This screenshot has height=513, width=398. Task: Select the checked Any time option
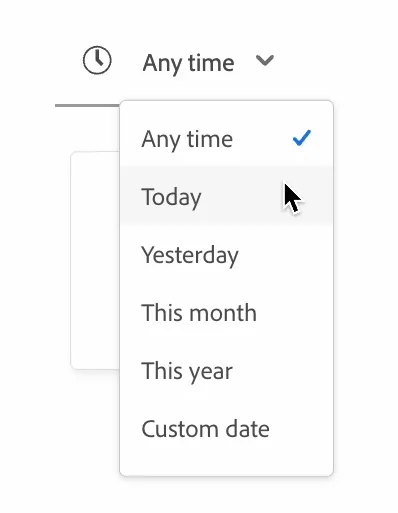226,139
